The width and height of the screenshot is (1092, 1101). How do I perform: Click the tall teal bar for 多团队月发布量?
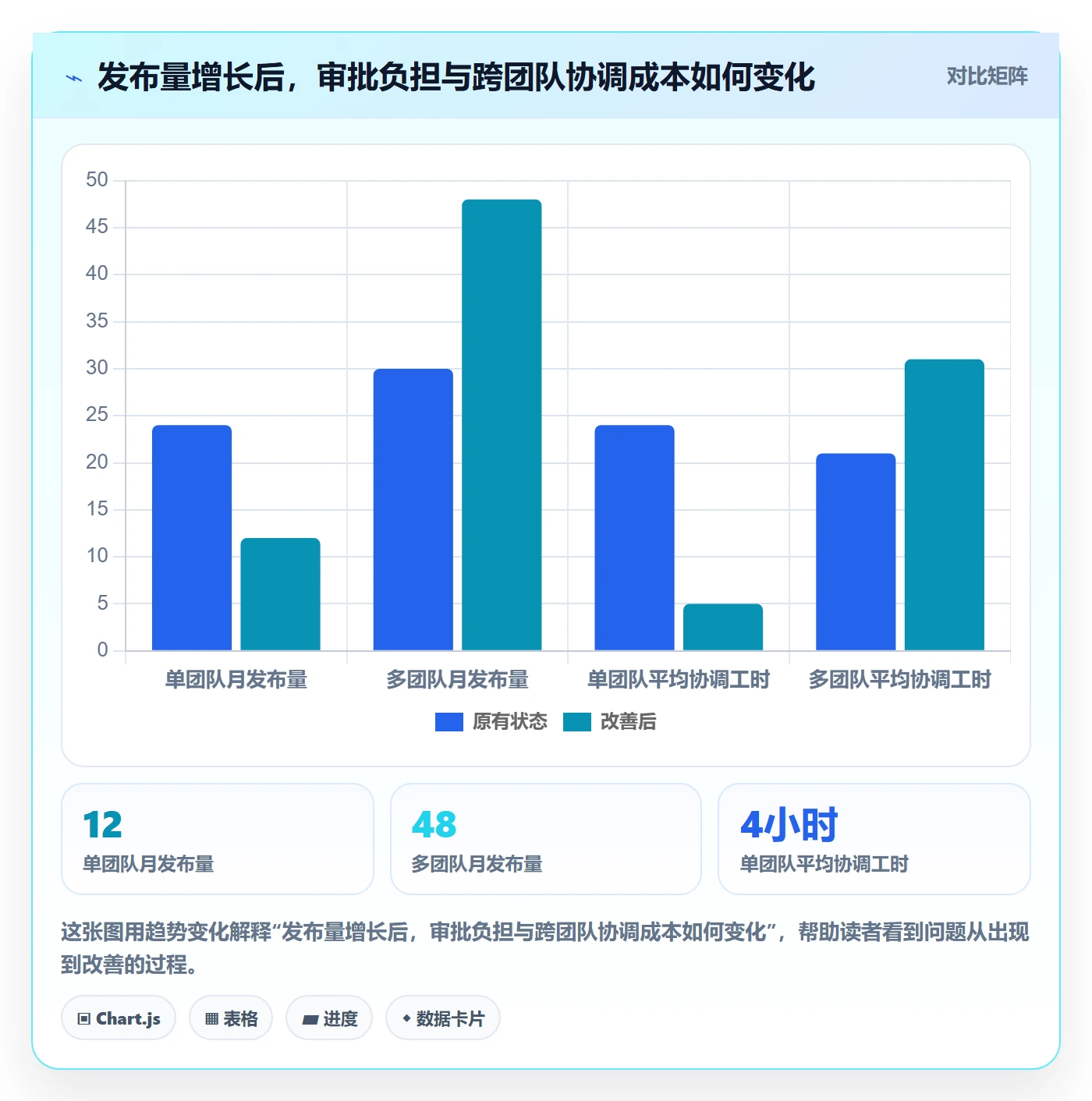[502, 425]
